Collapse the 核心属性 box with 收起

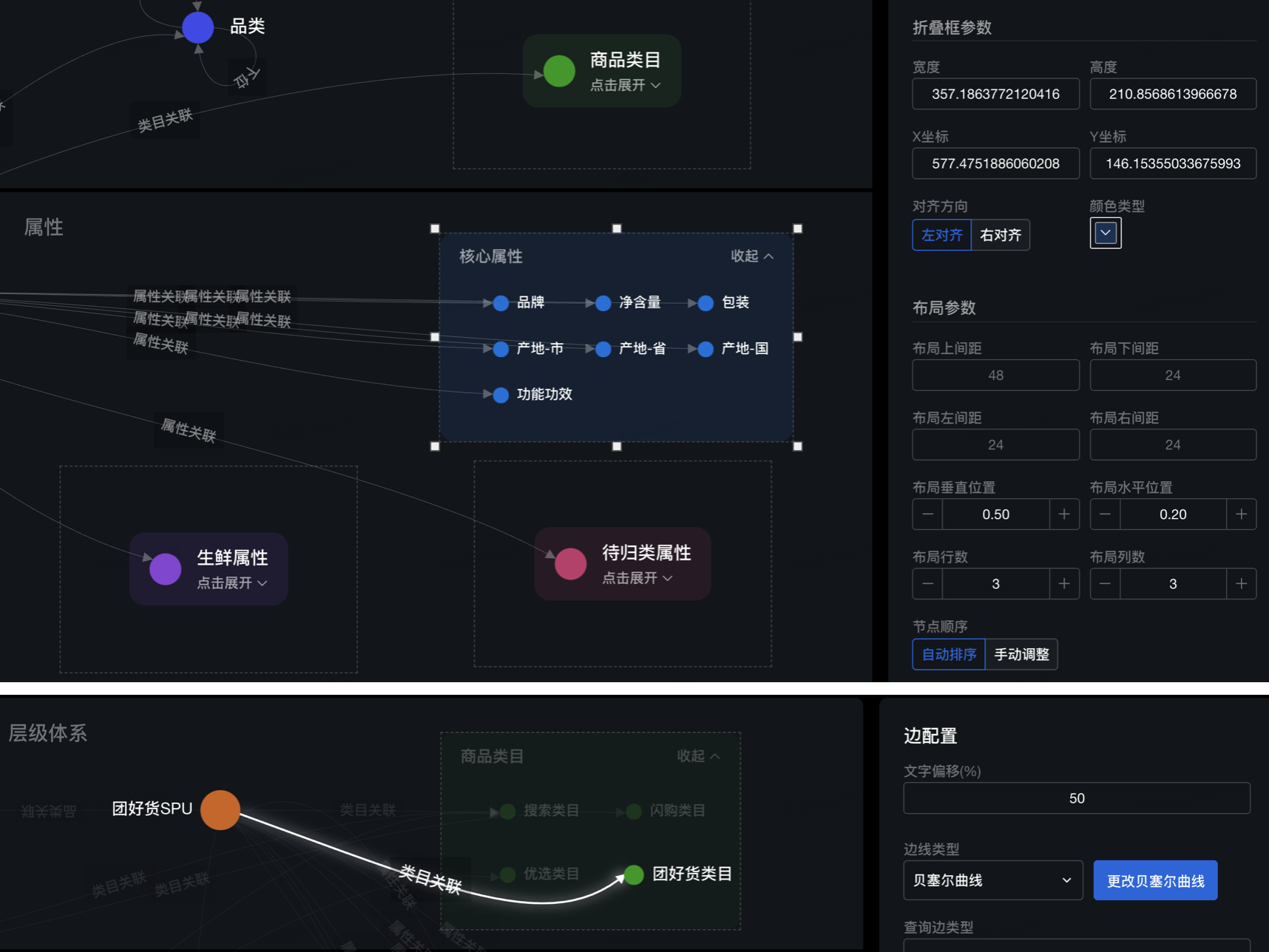(x=752, y=256)
